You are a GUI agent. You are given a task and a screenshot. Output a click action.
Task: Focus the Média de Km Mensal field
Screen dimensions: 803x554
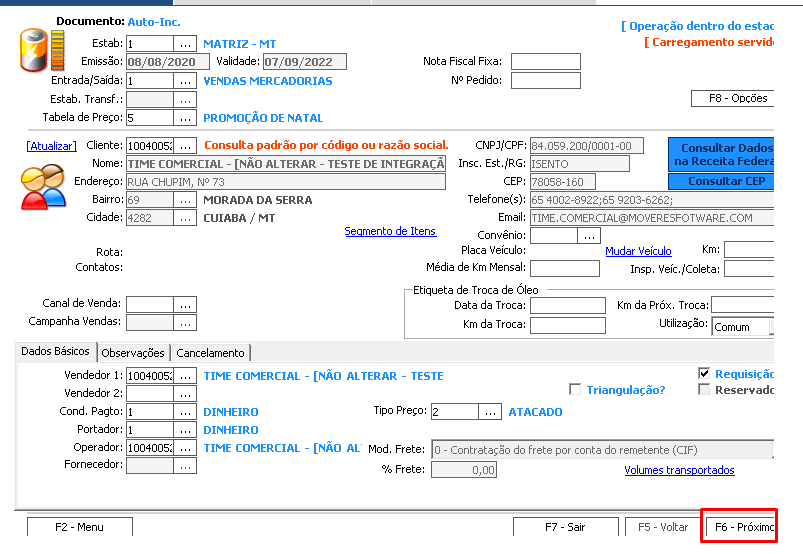click(x=565, y=268)
